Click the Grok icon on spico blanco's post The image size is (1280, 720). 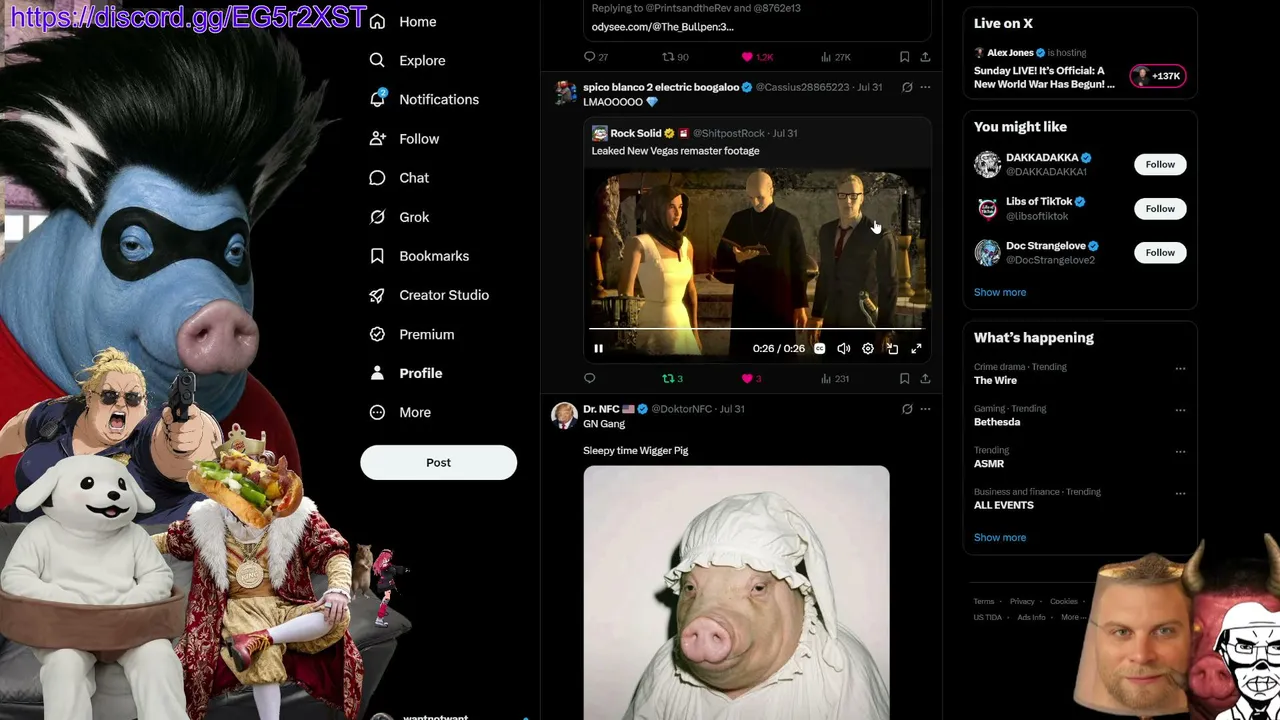coord(907,87)
